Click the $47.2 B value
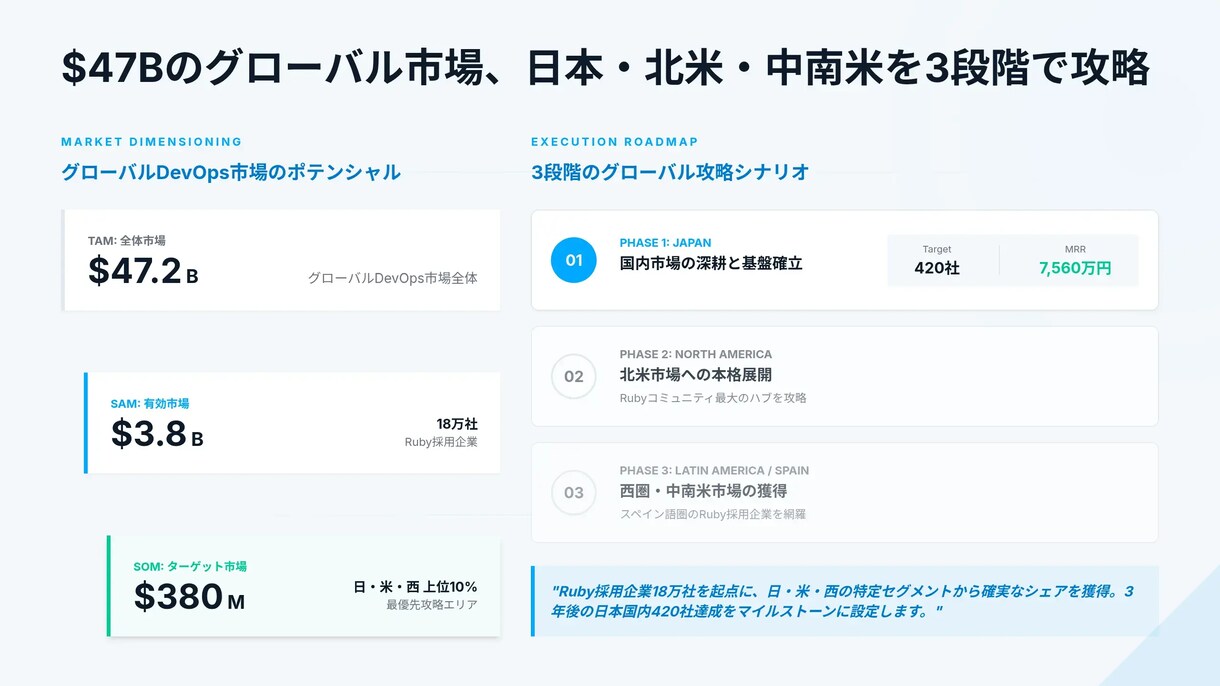 click(x=143, y=271)
